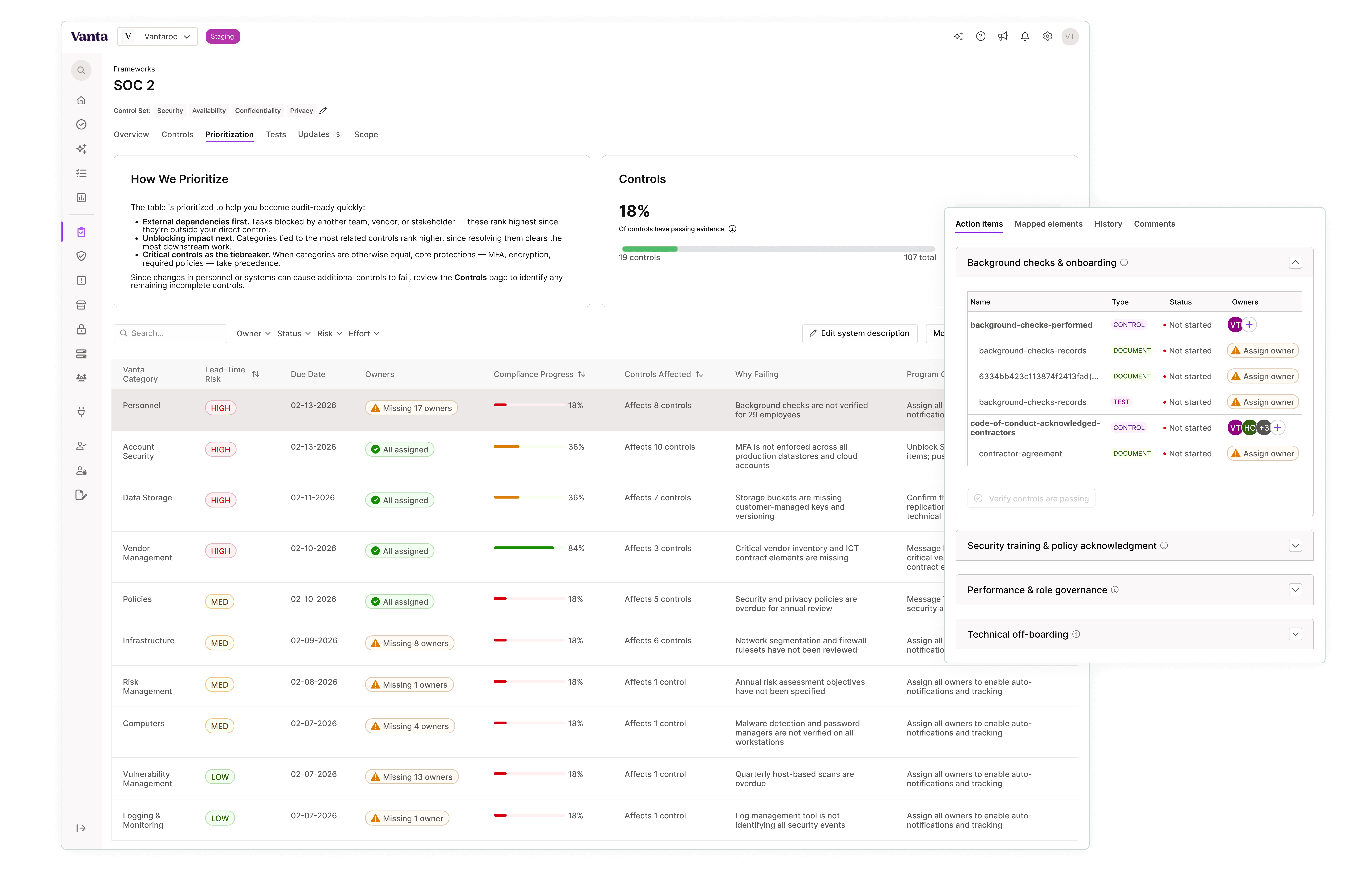The image size is (1372, 872).
Task: Click info icon next to Technical off-boarding
Action: coord(1076,634)
